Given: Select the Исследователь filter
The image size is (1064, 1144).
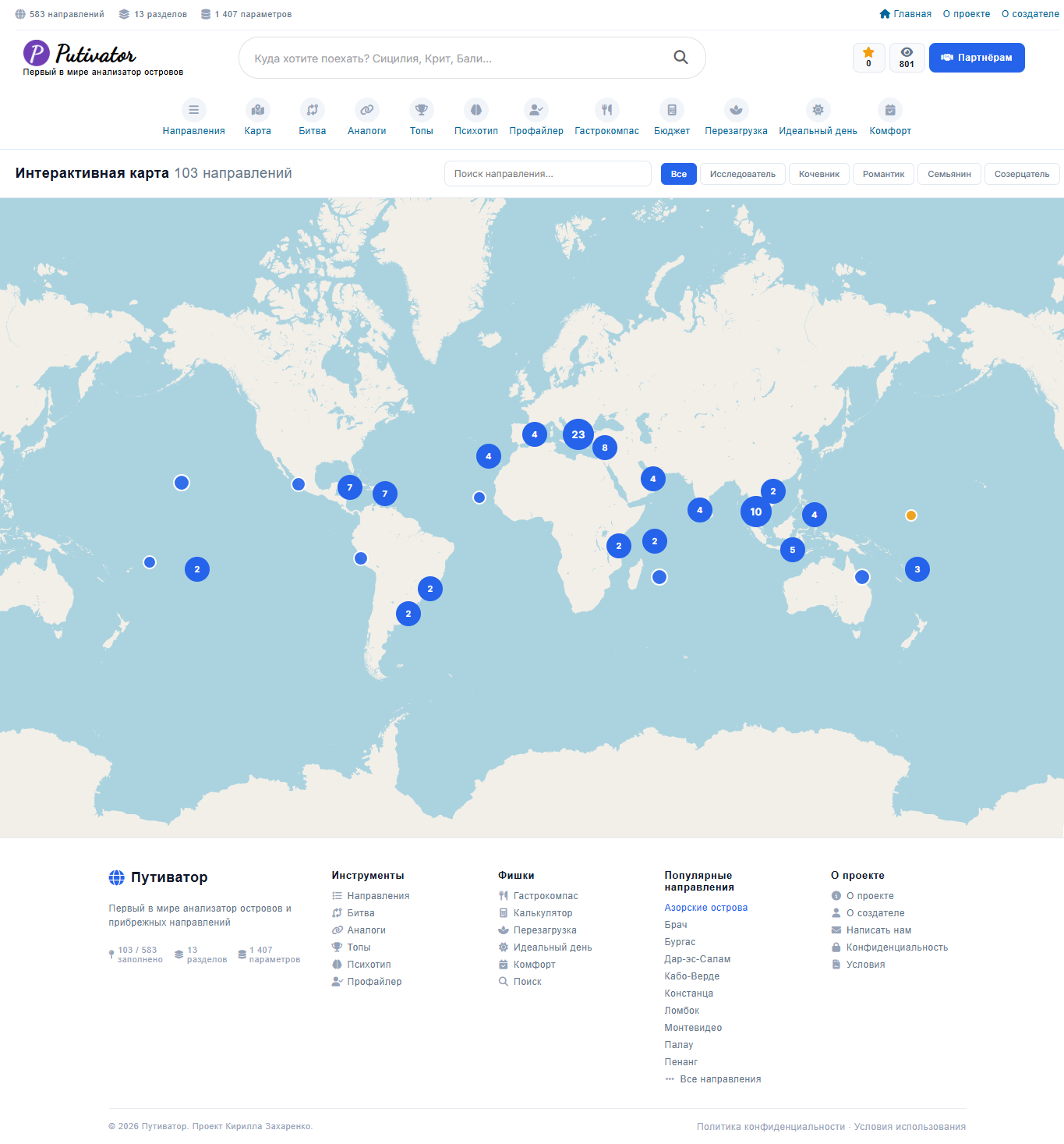Looking at the screenshot, I should point(743,174).
